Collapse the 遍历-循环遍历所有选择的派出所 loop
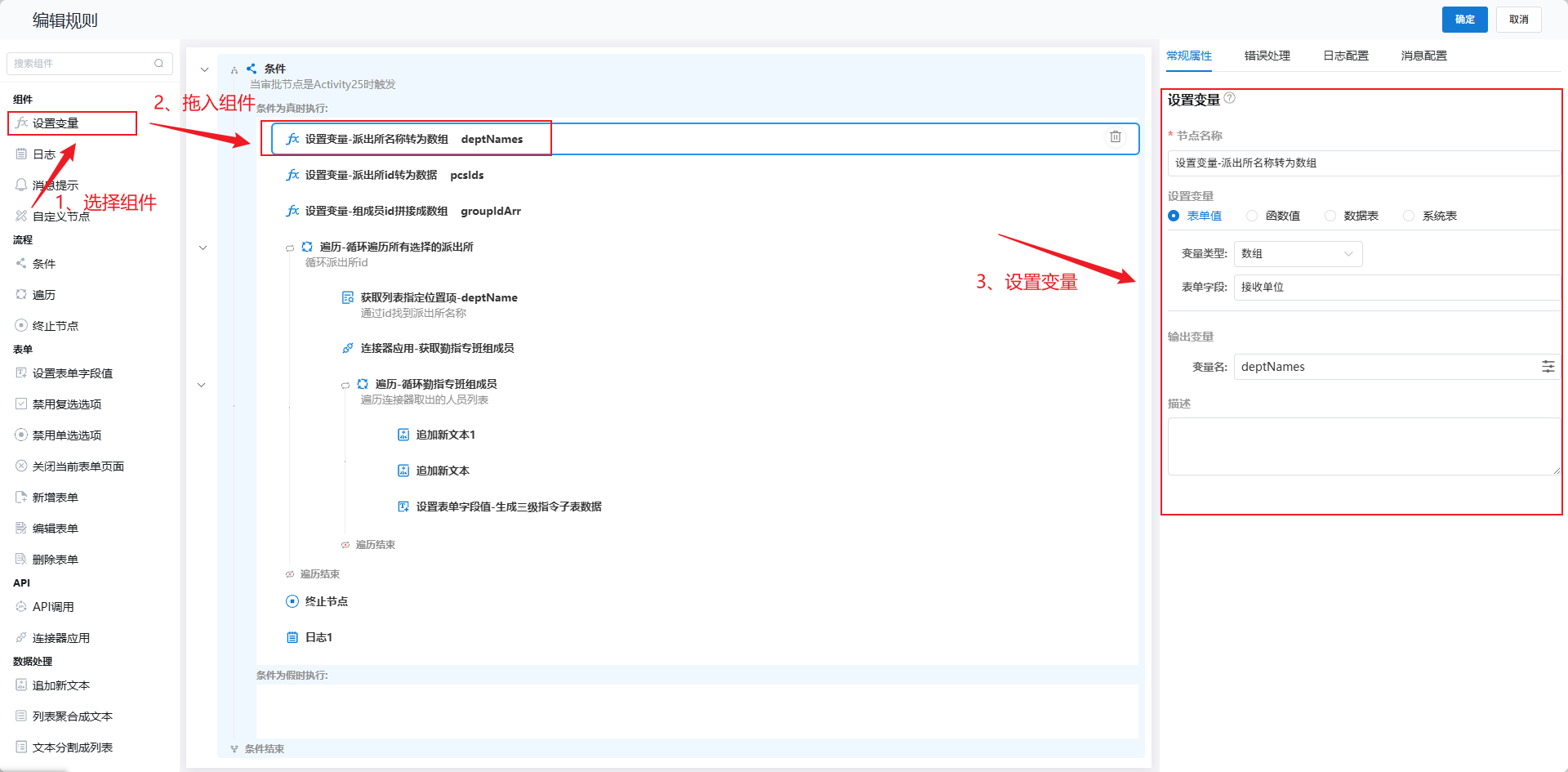This screenshot has height=772, width=1568. point(203,248)
